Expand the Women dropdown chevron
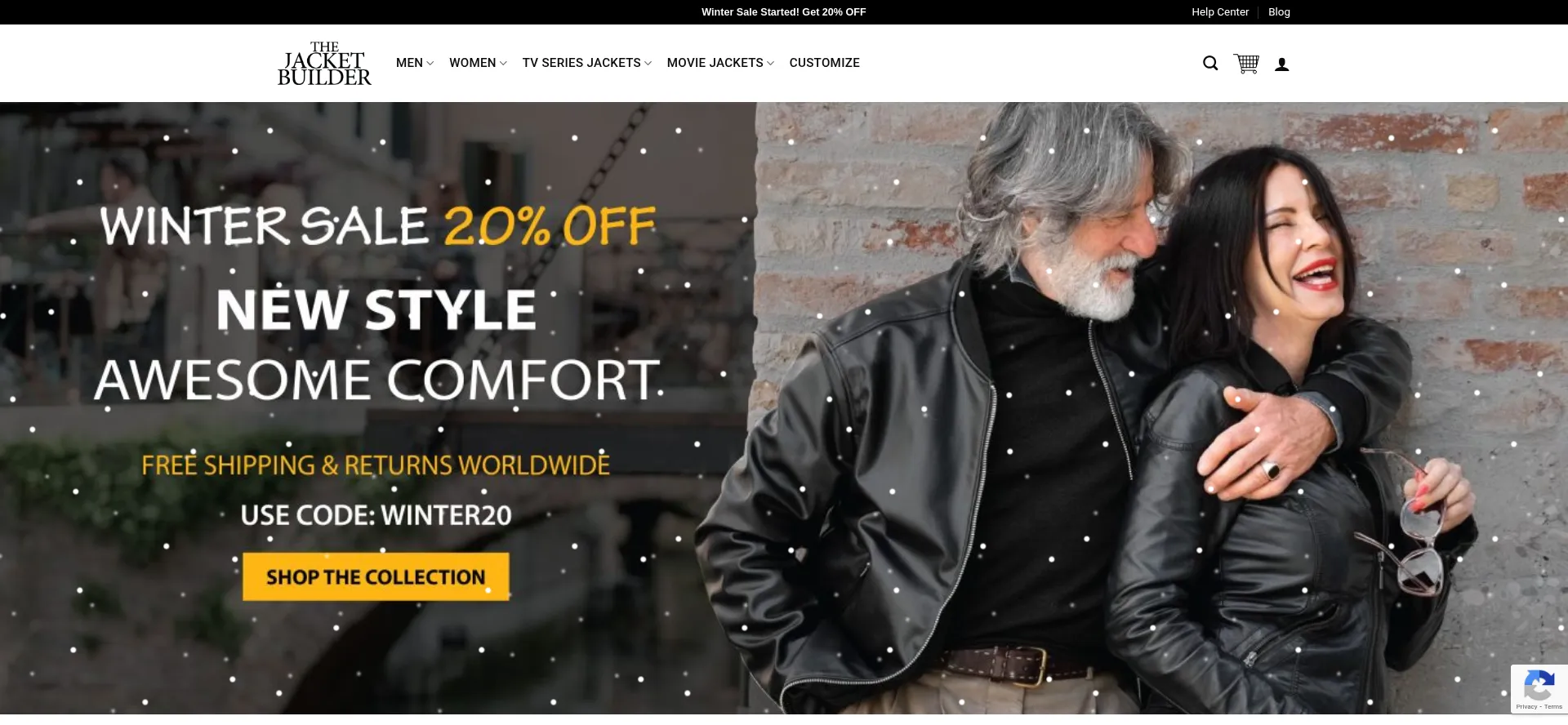The image size is (1568, 725). click(x=503, y=64)
